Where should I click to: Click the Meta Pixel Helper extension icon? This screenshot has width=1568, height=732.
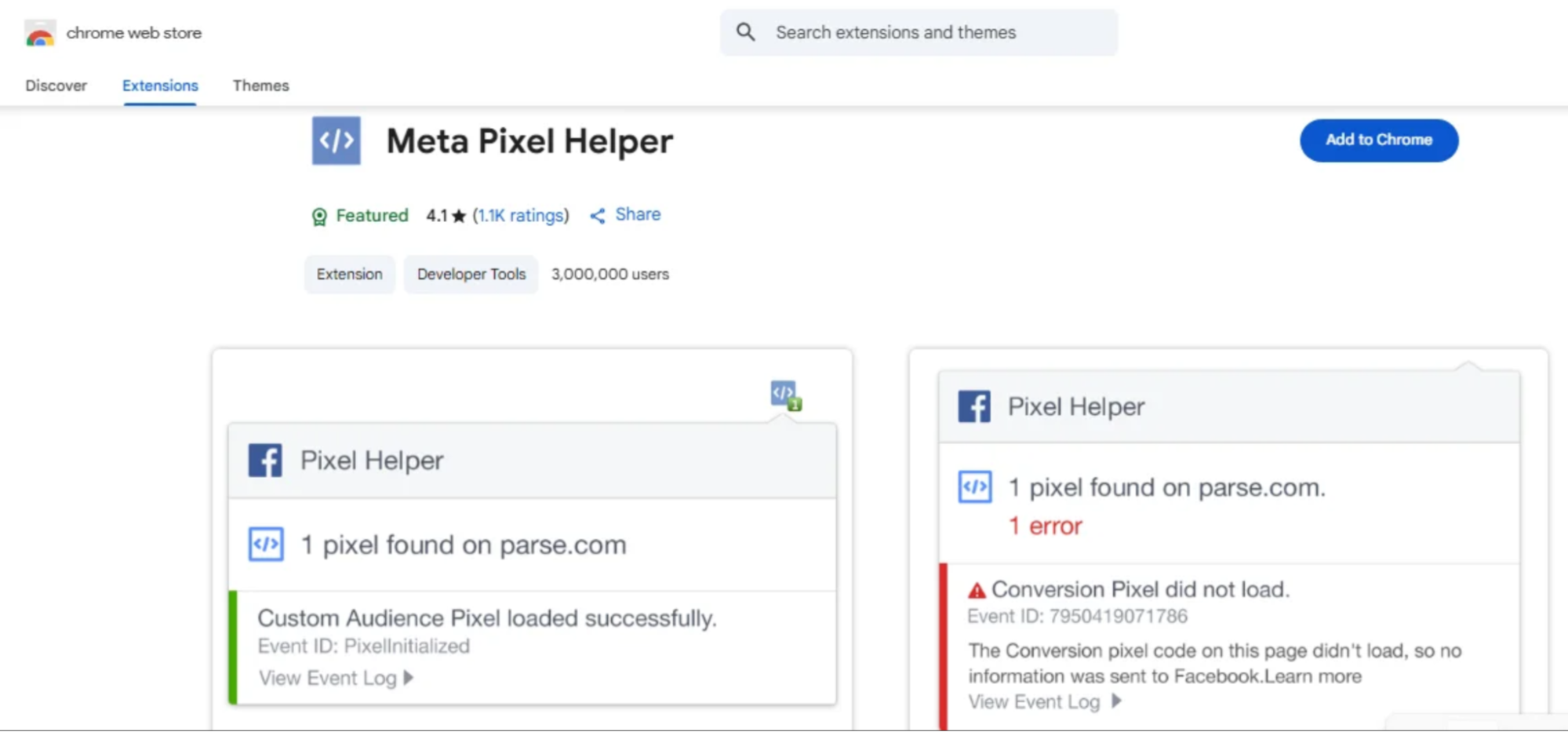tap(336, 140)
